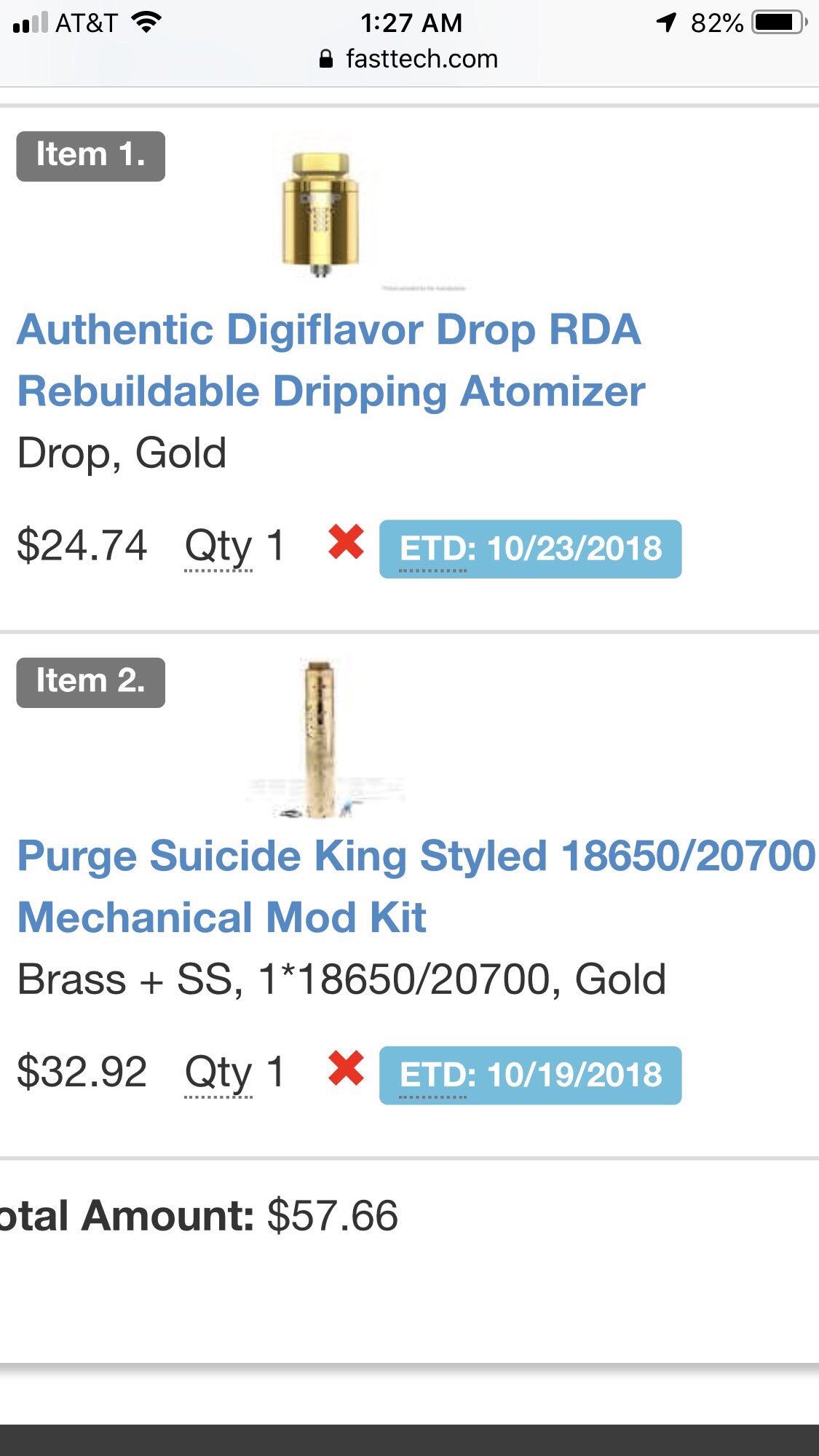This screenshot has height=1456, width=819.
Task: Tap the ETD: 10/23/2018 badge
Action: [530, 549]
